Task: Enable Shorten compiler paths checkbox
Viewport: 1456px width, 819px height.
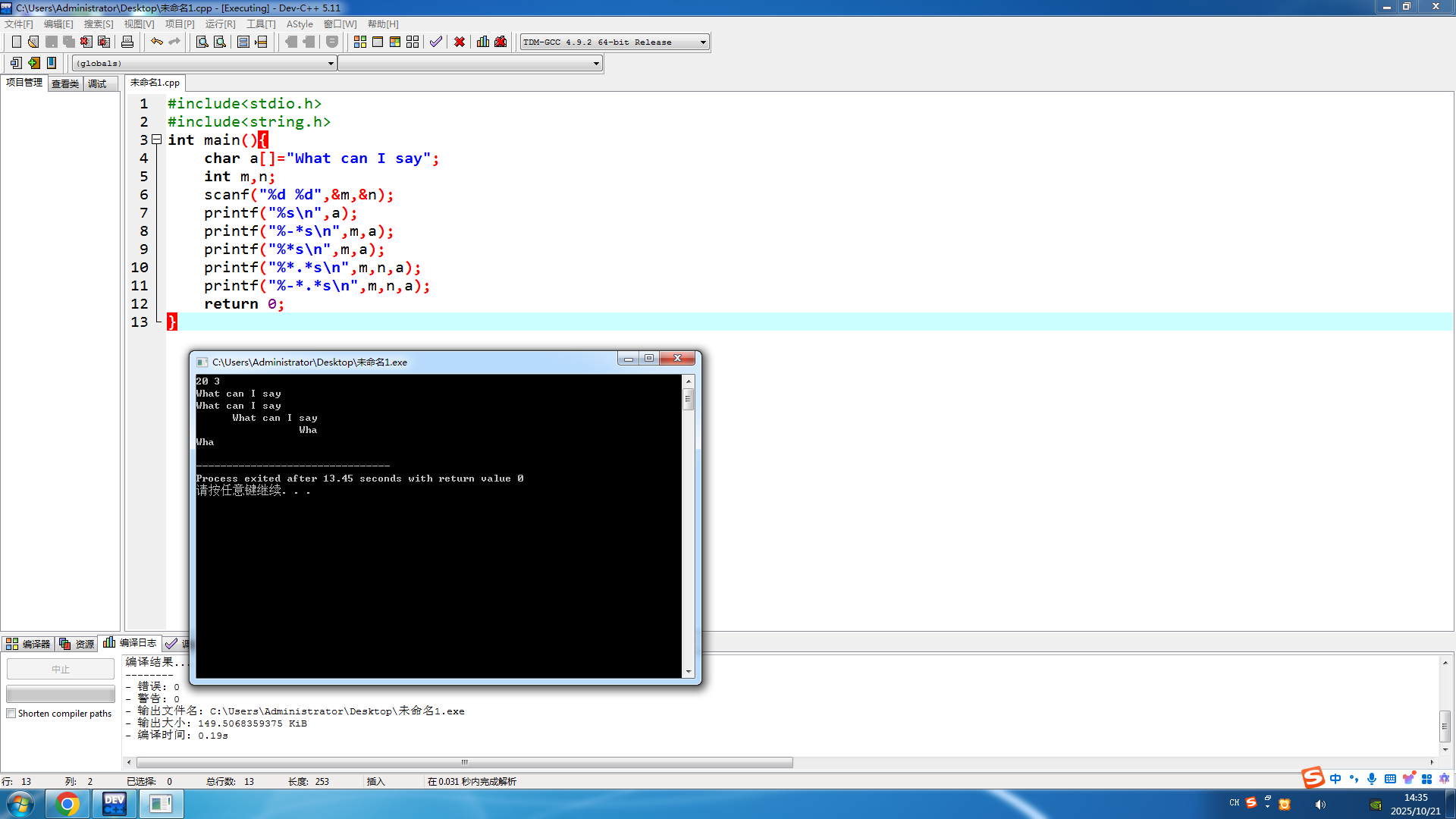Action: [11, 714]
